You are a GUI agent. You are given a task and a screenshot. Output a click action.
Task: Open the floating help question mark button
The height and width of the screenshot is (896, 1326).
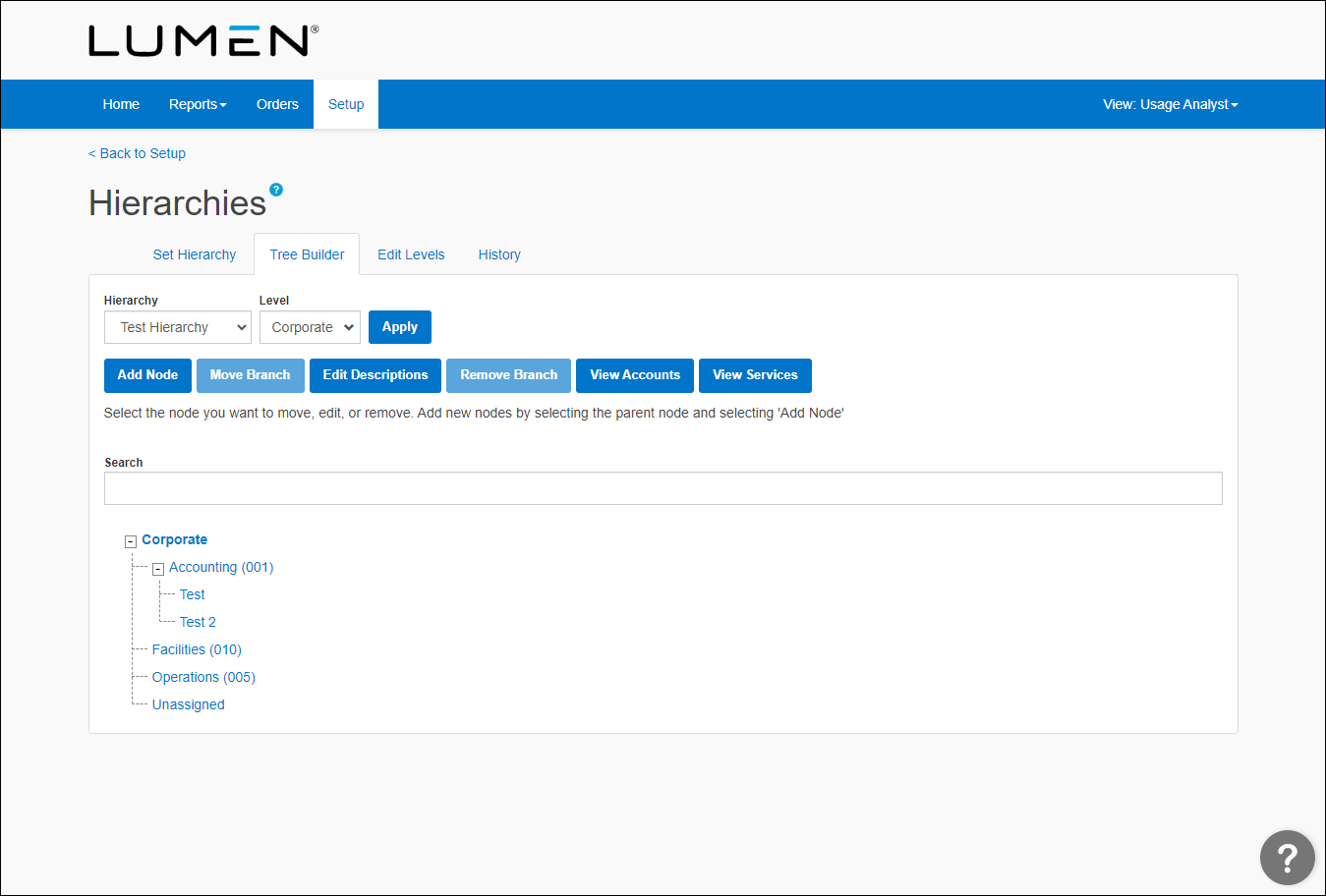(x=1287, y=857)
